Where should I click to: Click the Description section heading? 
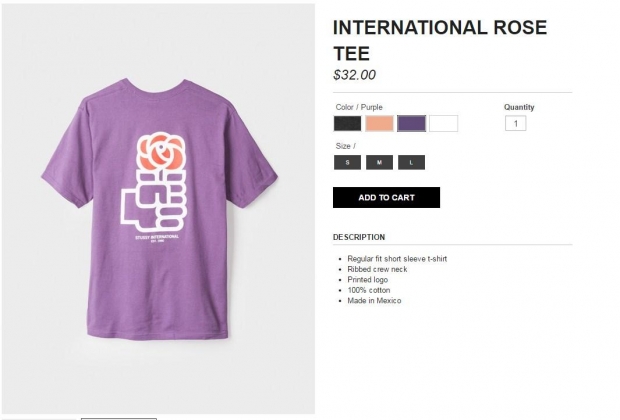coord(359,237)
